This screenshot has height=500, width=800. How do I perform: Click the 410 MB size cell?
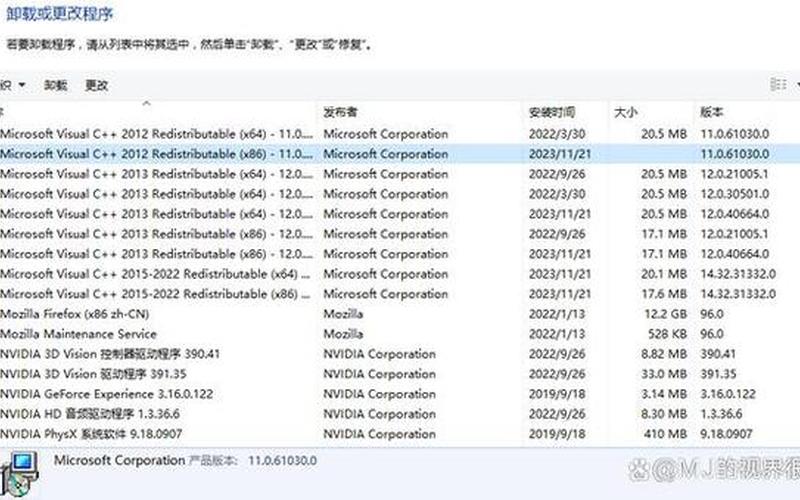pos(665,434)
